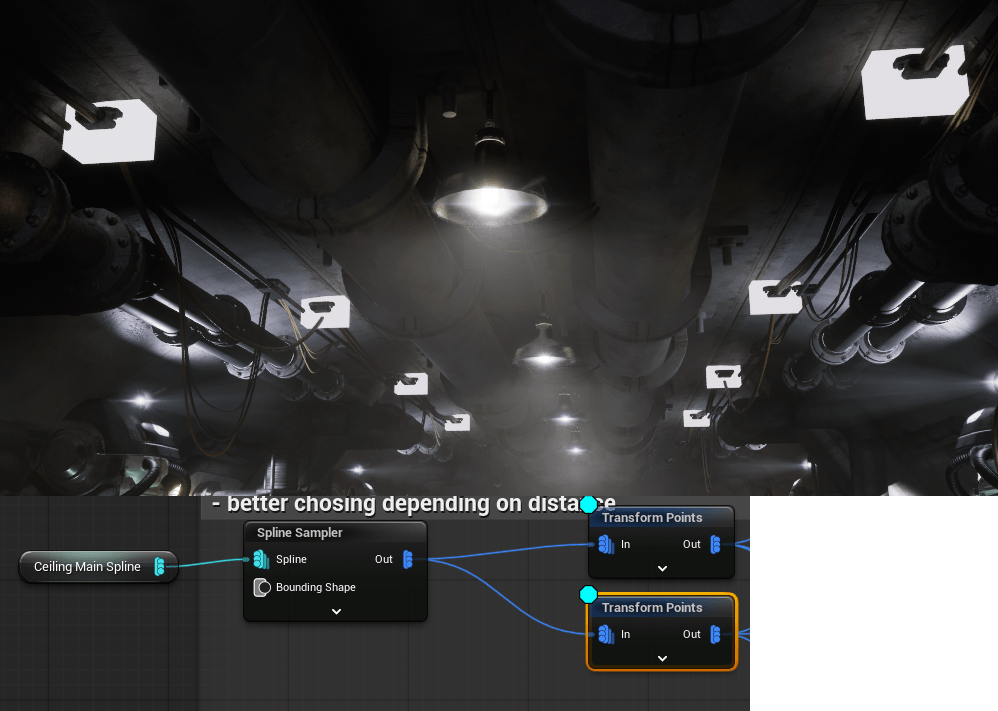Image resolution: width=998 pixels, height=711 pixels.
Task: Select the upper Transform Points node title
Action: click(x=652, y=517)
